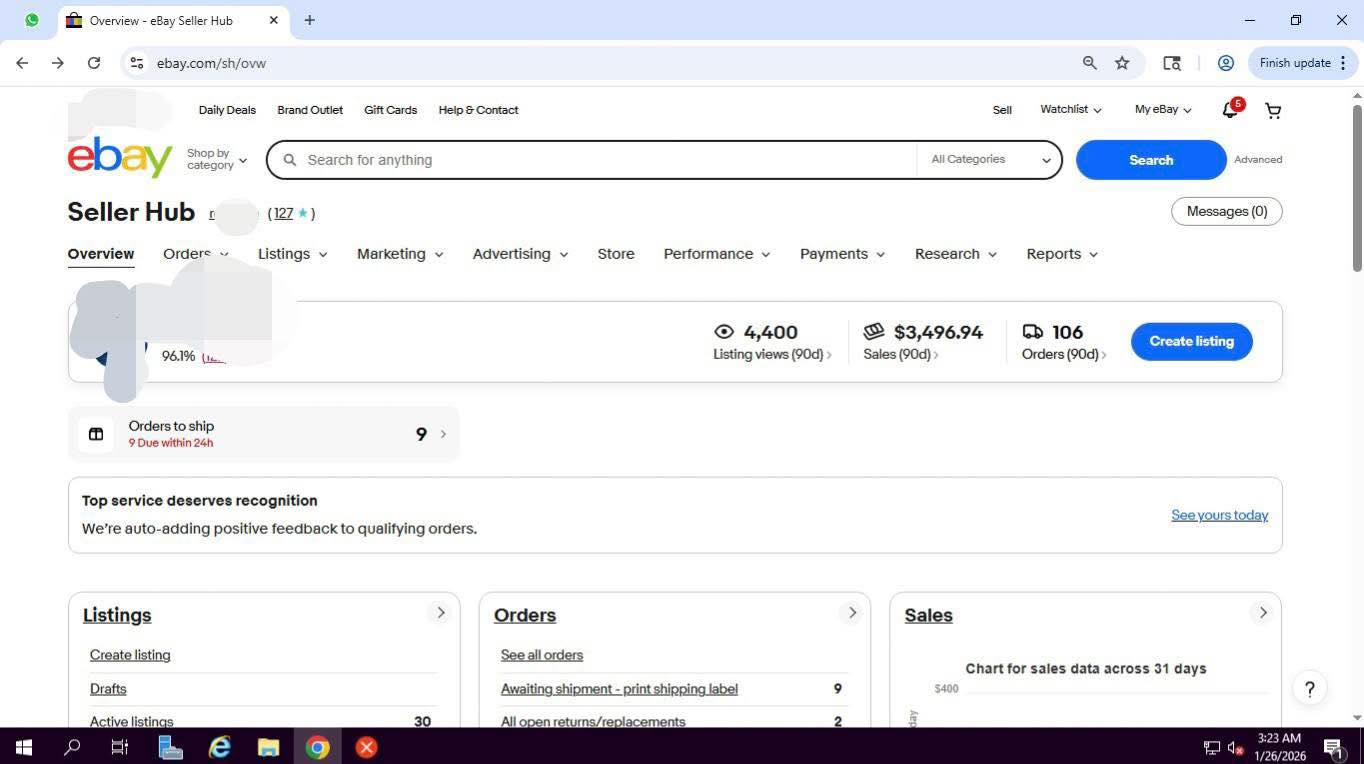
Task: Open Chrome from the taskbar
Action: pos(317,747)
